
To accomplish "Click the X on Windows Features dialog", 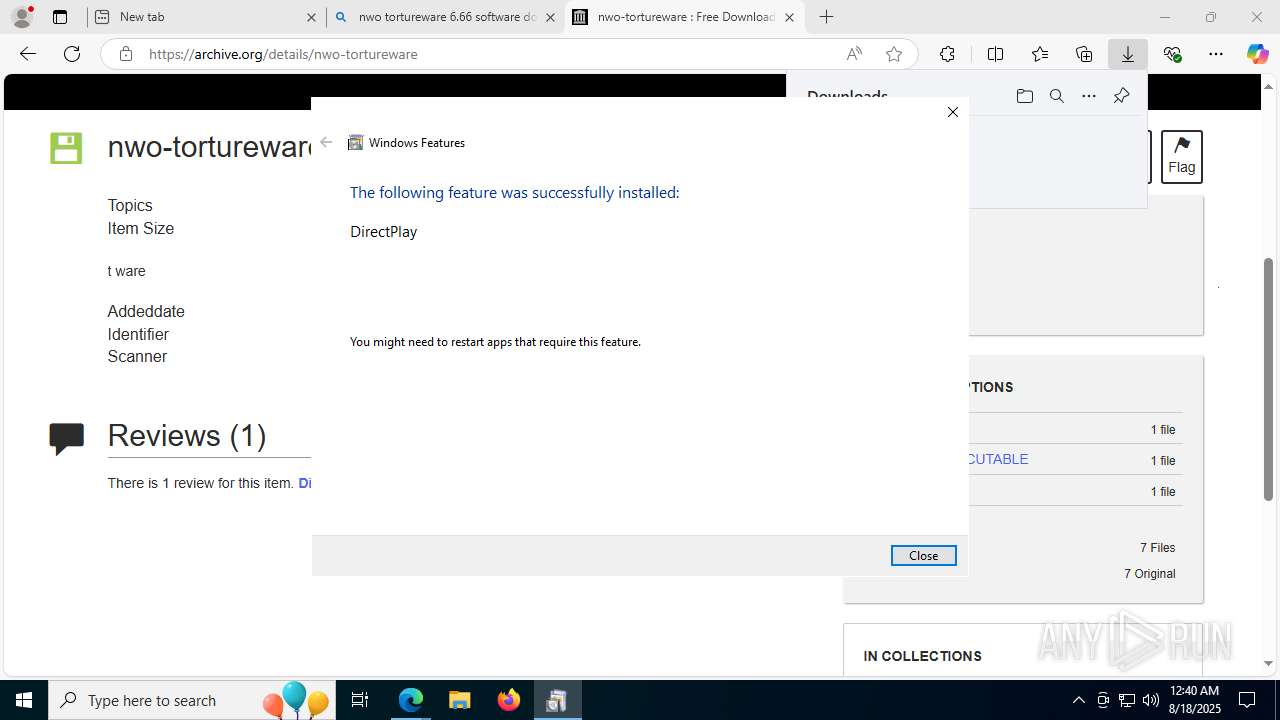I will 953,112.
